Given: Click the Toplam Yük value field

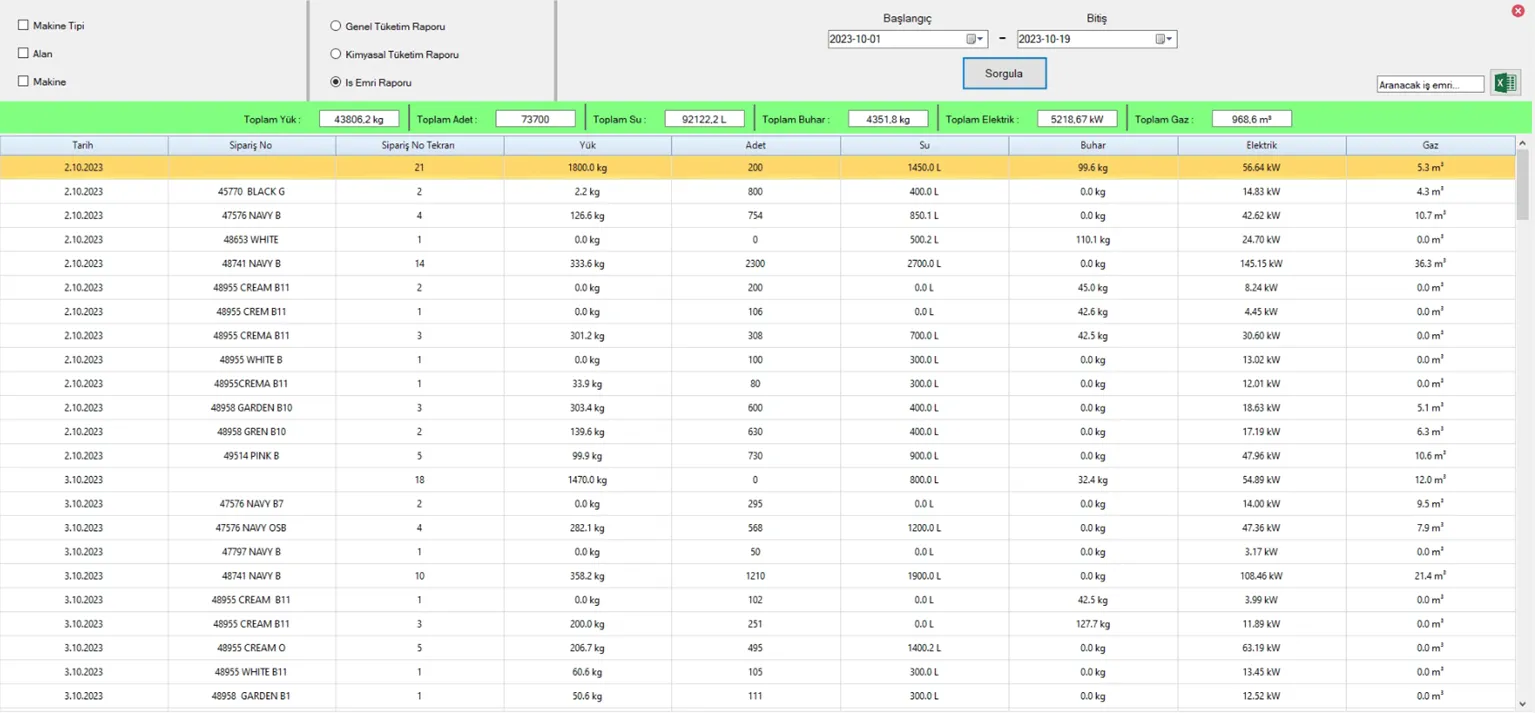Looking at the screenshot, I should click(x=359, y=119).
